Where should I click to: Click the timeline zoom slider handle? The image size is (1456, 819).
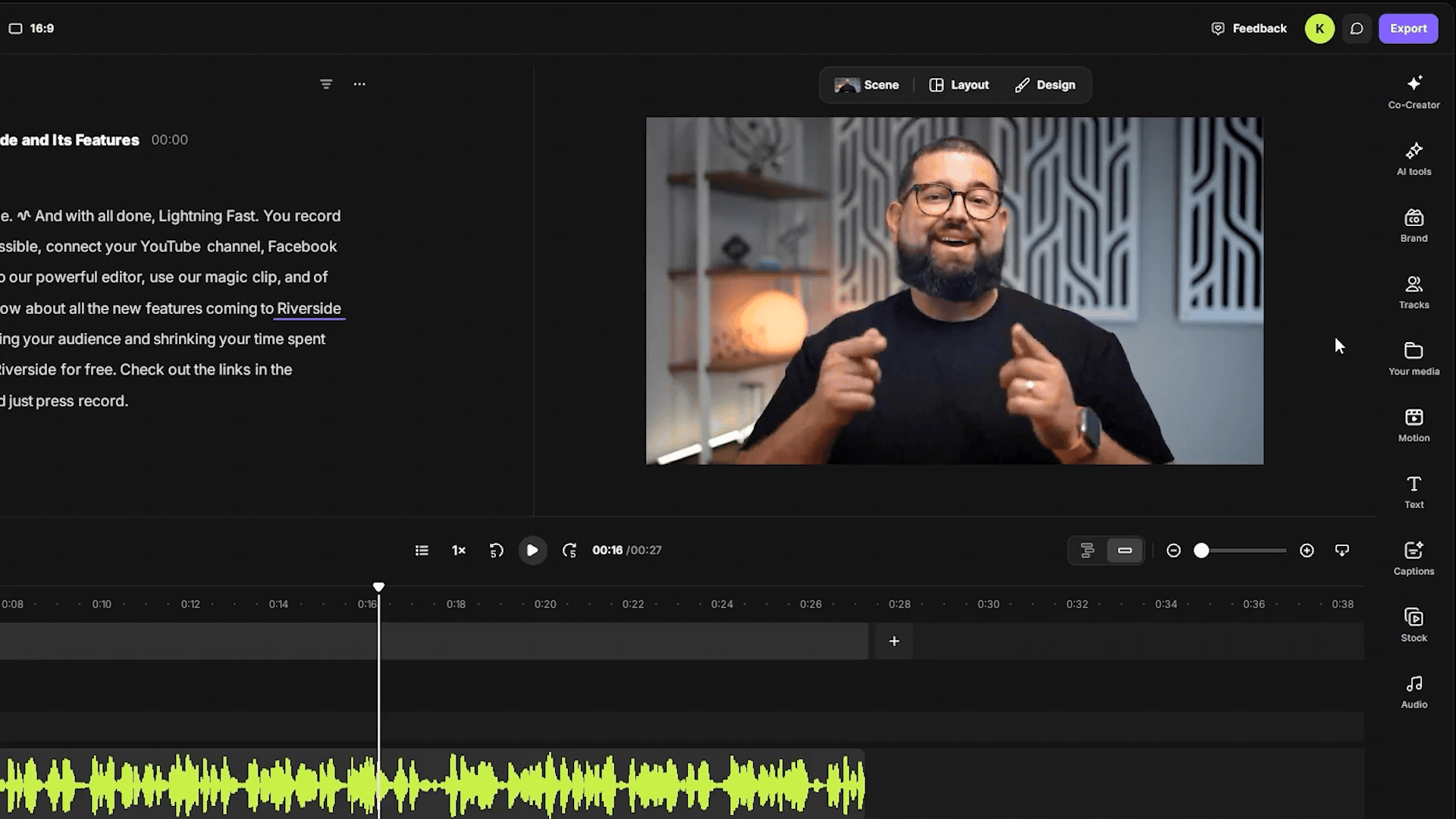pos(1201,551)
